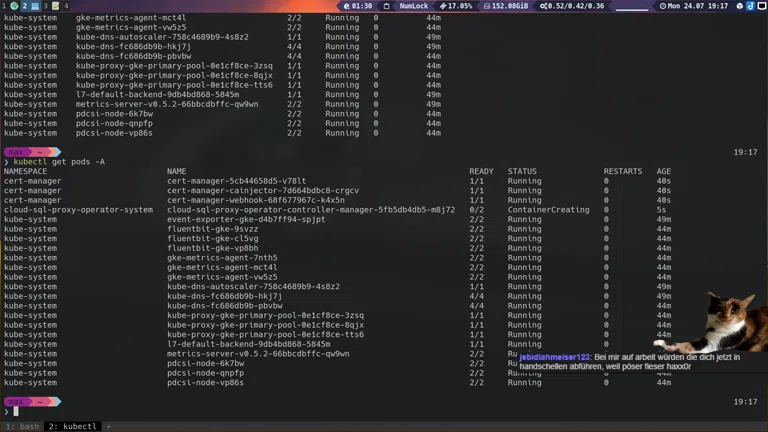
Task: Click the cloud-sql-proxy-operator-controller-manager pod name
Action: pos(310,210)
